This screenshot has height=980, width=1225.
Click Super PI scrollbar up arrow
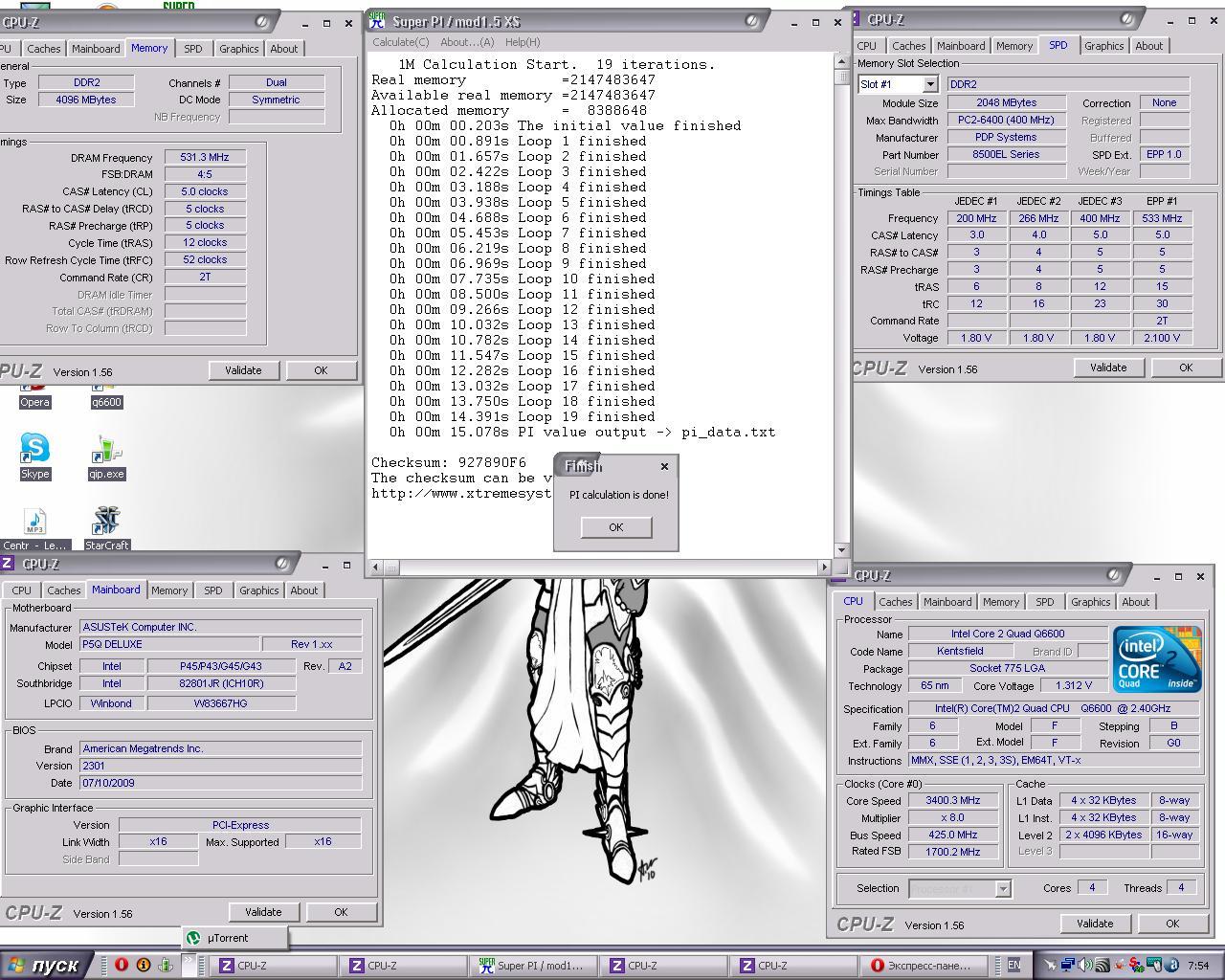pos(841,61)
